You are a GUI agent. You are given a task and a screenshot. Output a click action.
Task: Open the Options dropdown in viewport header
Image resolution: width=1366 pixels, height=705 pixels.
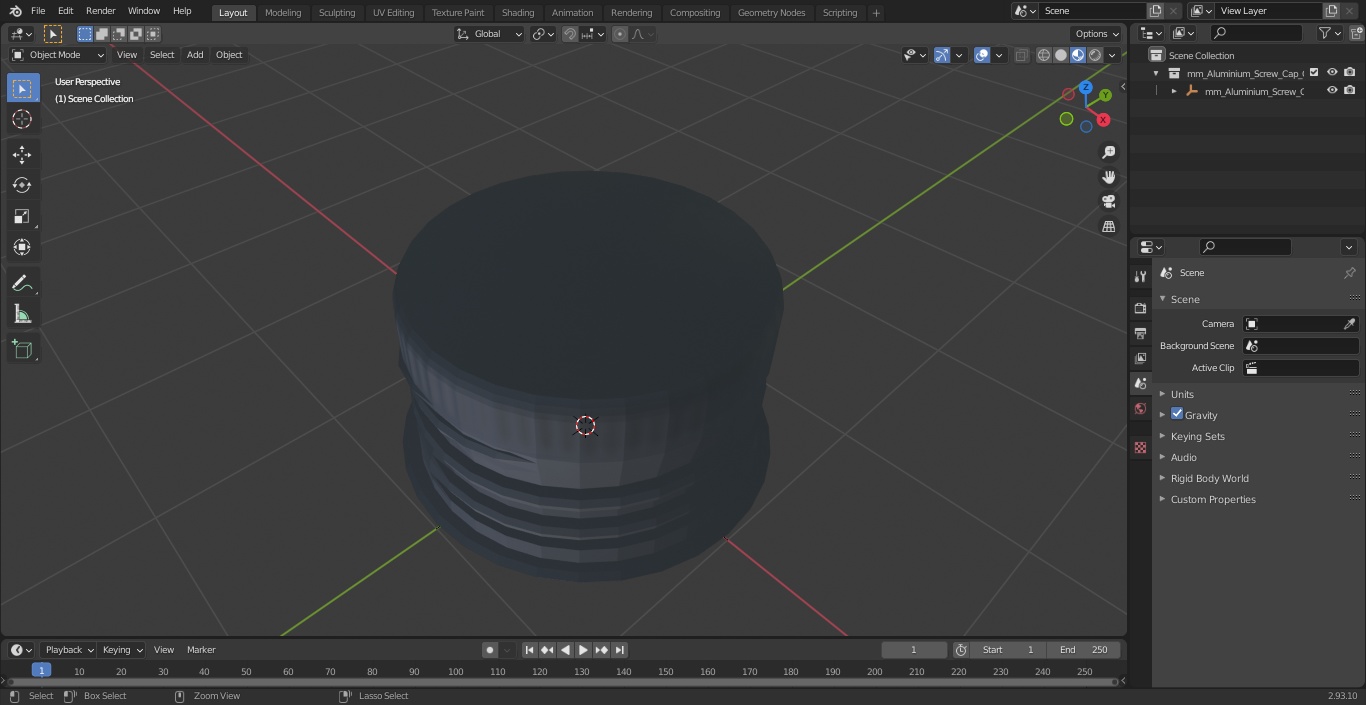[1097, 34]
